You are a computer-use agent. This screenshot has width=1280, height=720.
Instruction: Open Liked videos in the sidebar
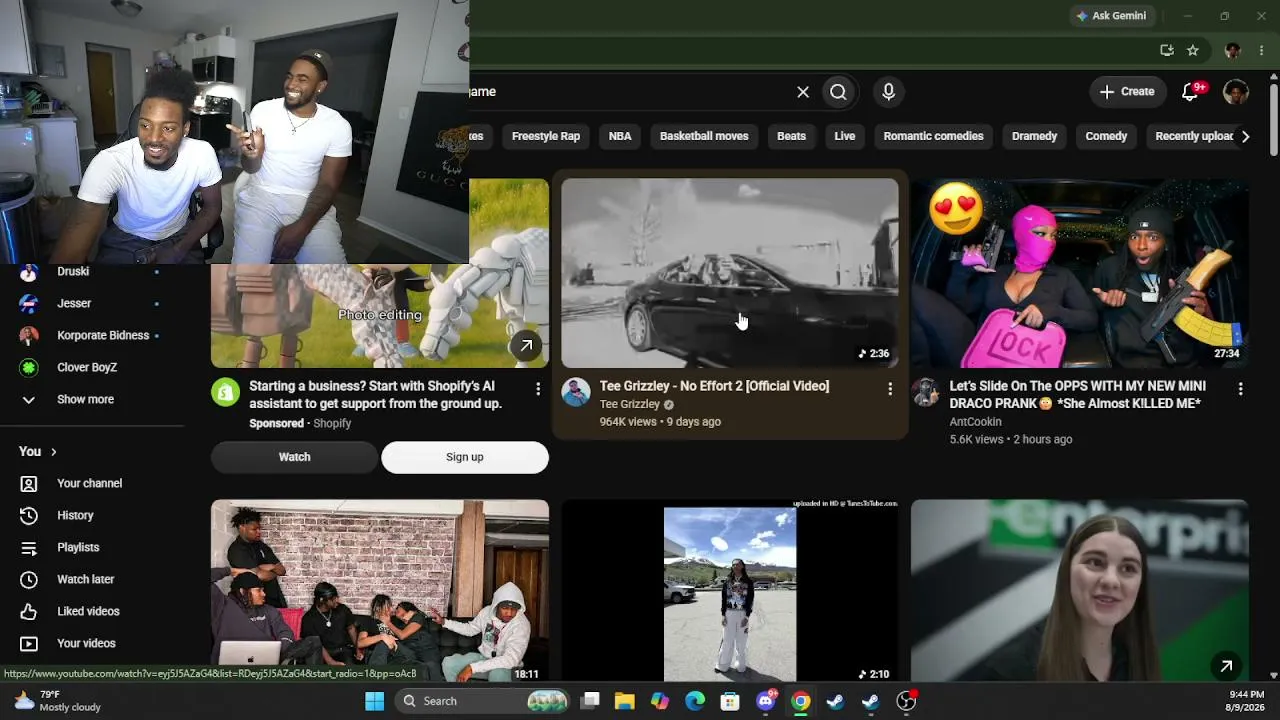(x=88, y=611)
